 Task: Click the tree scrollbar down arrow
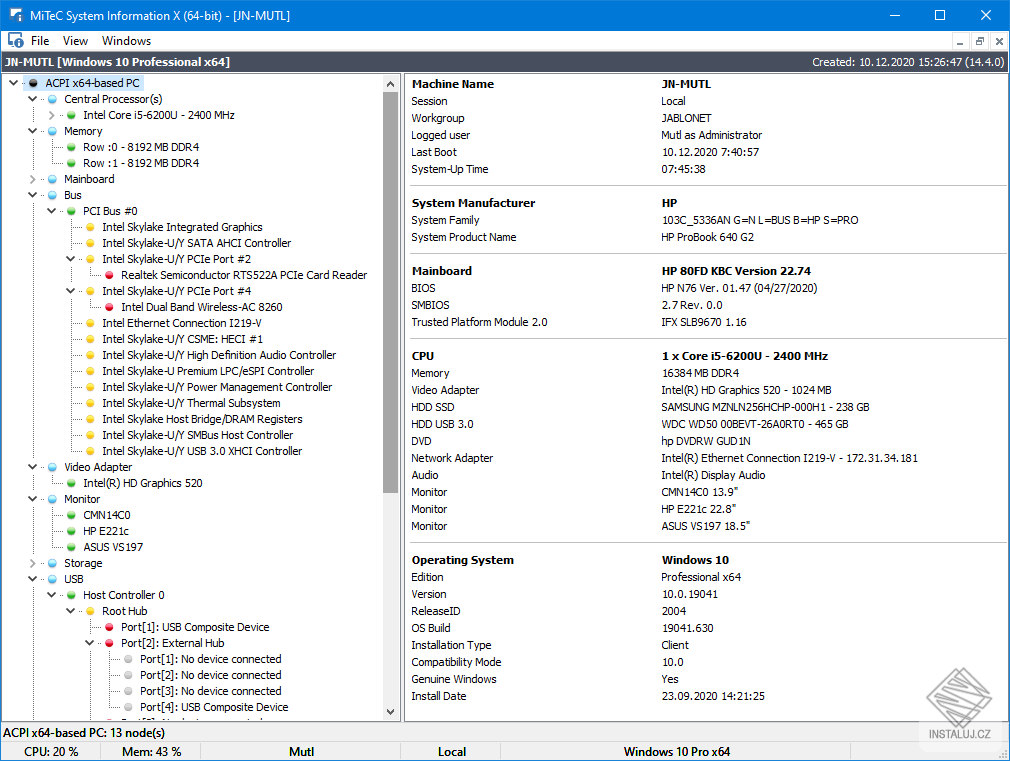(390, 712)
